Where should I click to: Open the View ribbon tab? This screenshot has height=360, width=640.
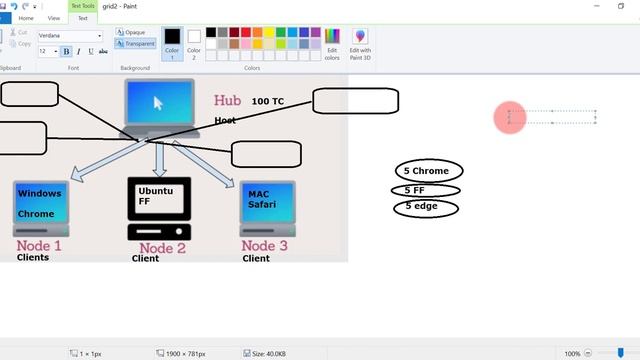53,18
